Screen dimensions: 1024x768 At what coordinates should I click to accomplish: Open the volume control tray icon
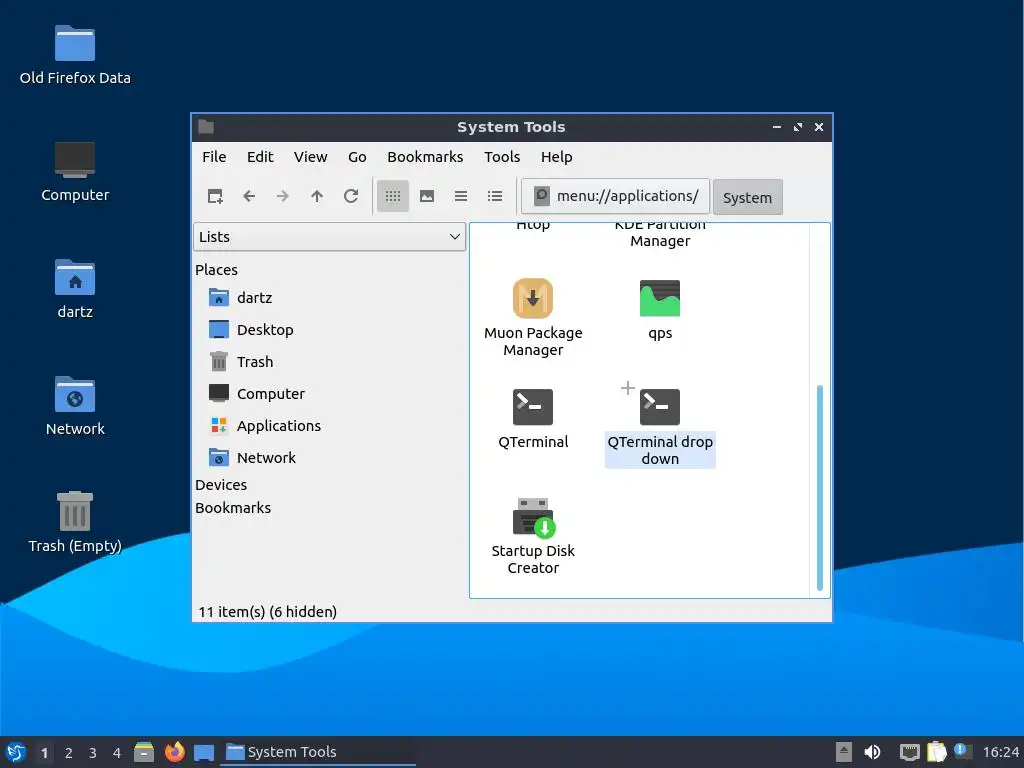(x=872, y=752)
